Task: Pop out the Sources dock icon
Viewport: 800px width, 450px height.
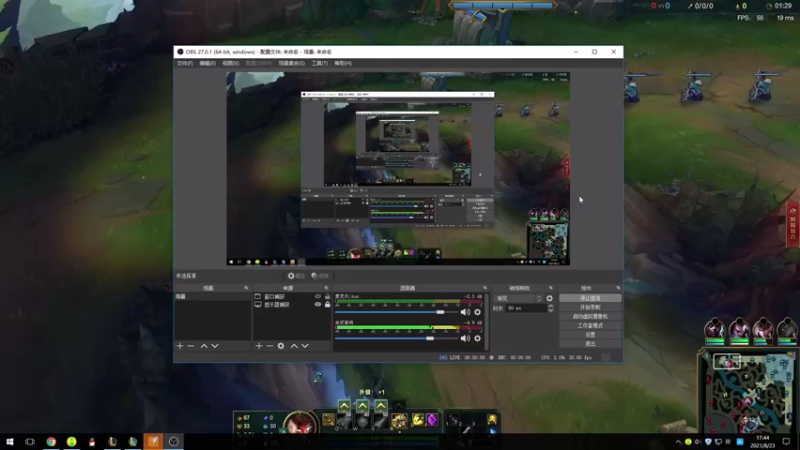Action: click(x=326, y=288)
